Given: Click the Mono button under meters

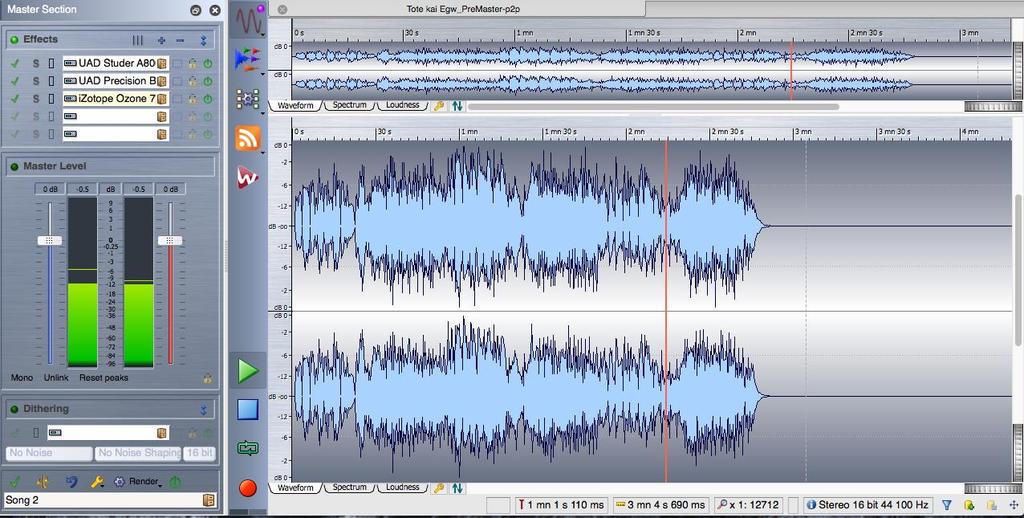Looking at the screenshot, I should coord(22,378).
